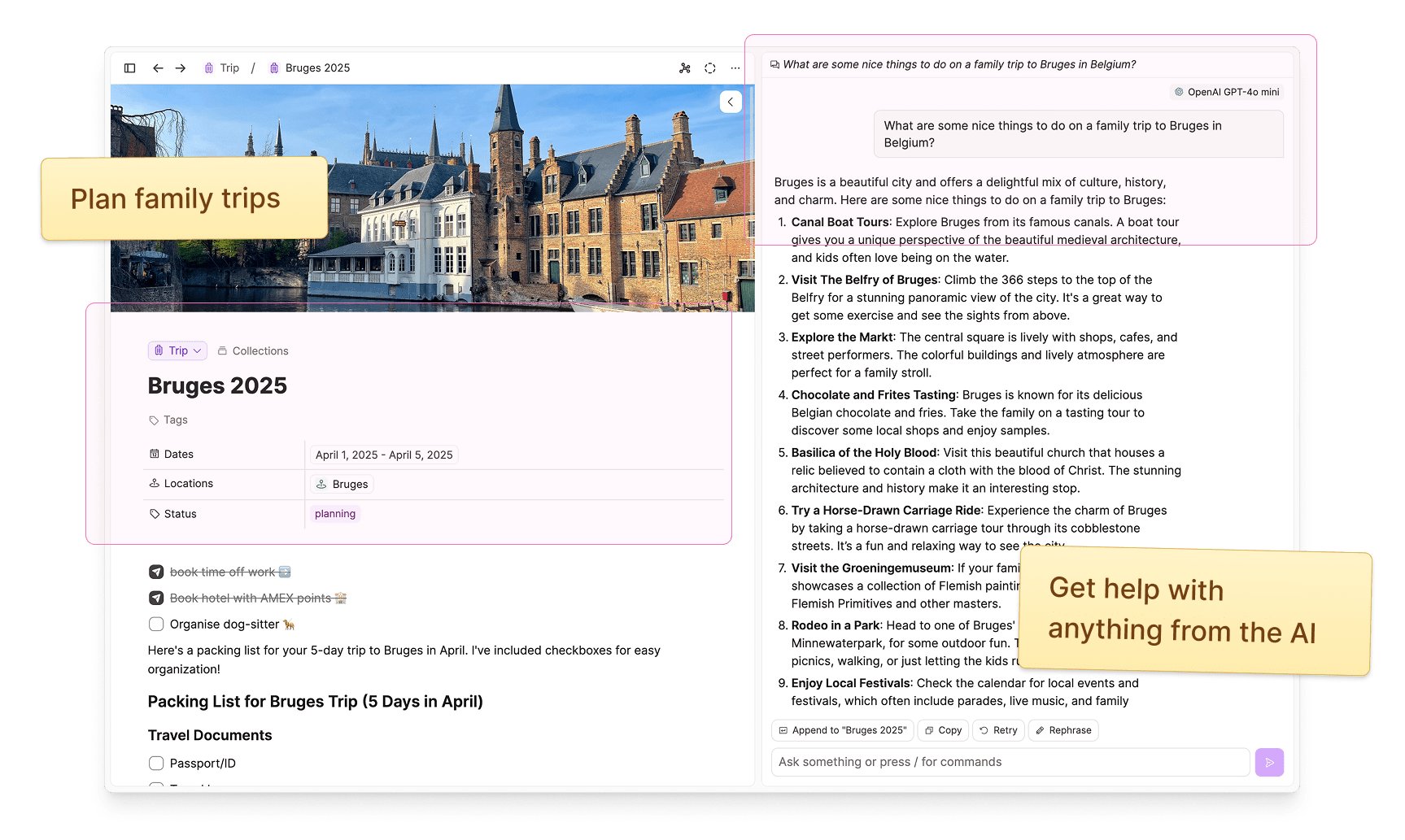Screen dimensions: 1405x840
Task: Click the dashed circle focus icon
Action: (x=710, y=68)
